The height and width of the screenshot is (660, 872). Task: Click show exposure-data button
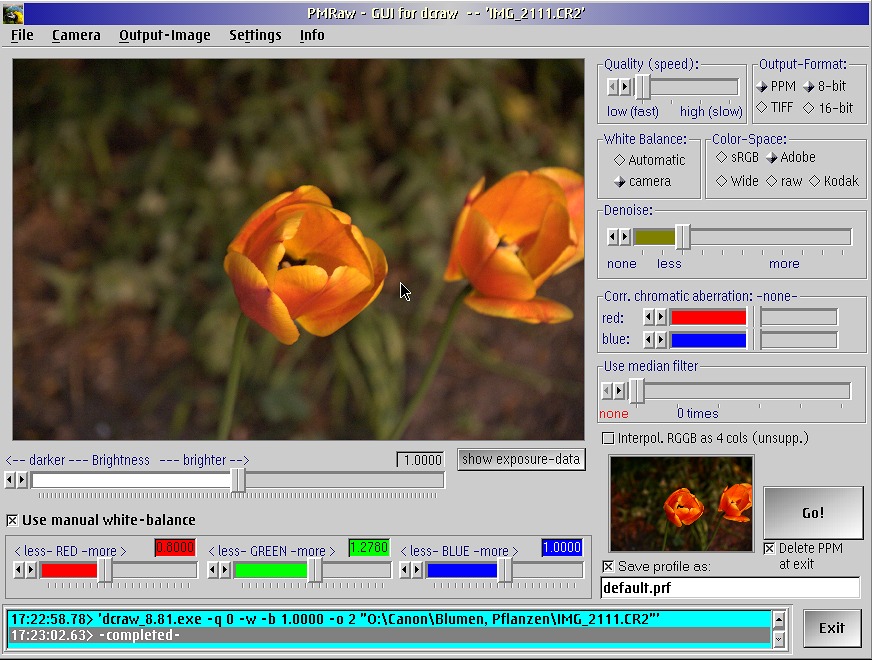(521, 460)
